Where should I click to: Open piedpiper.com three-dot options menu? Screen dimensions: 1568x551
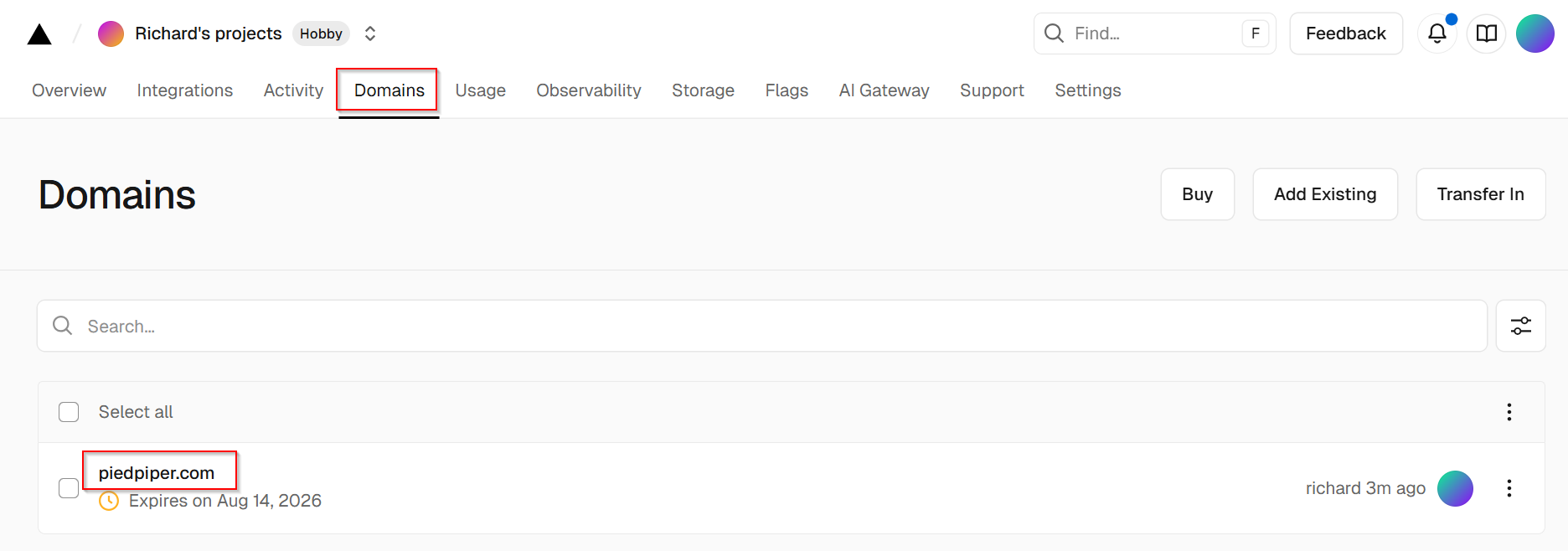point(1509,488)
